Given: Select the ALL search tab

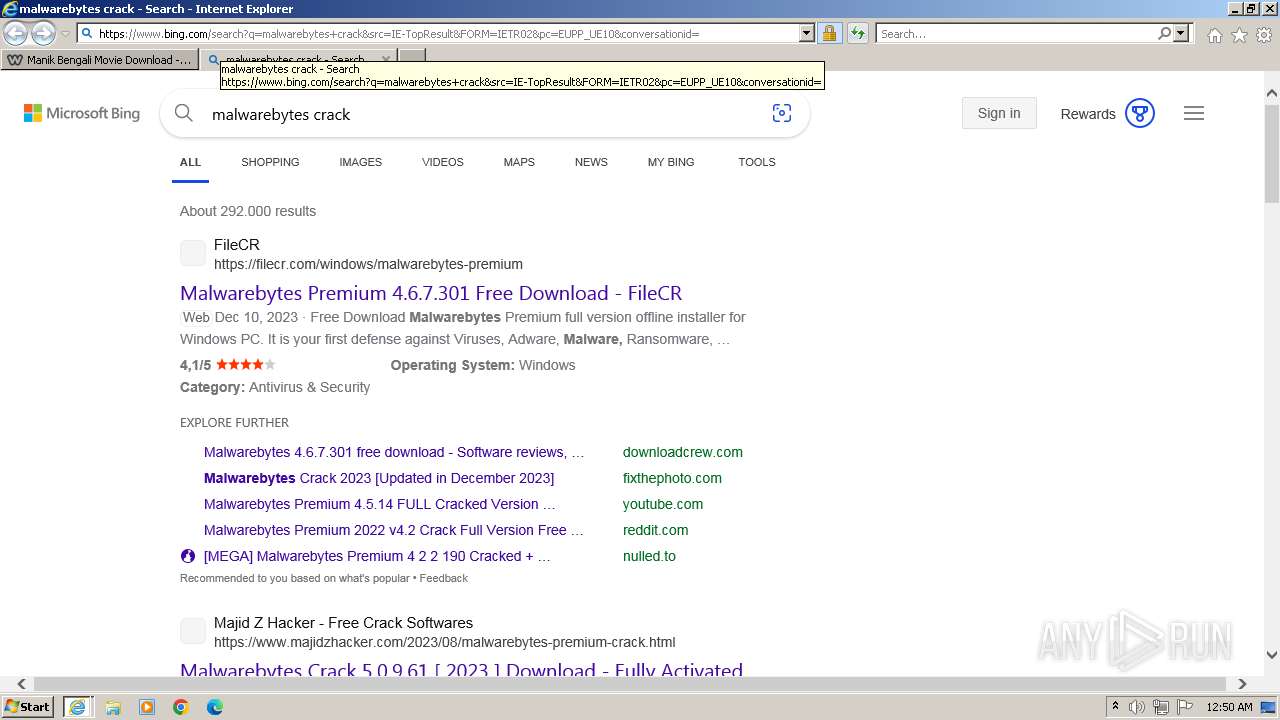Looking at the screenshot, I should point(190,162).
